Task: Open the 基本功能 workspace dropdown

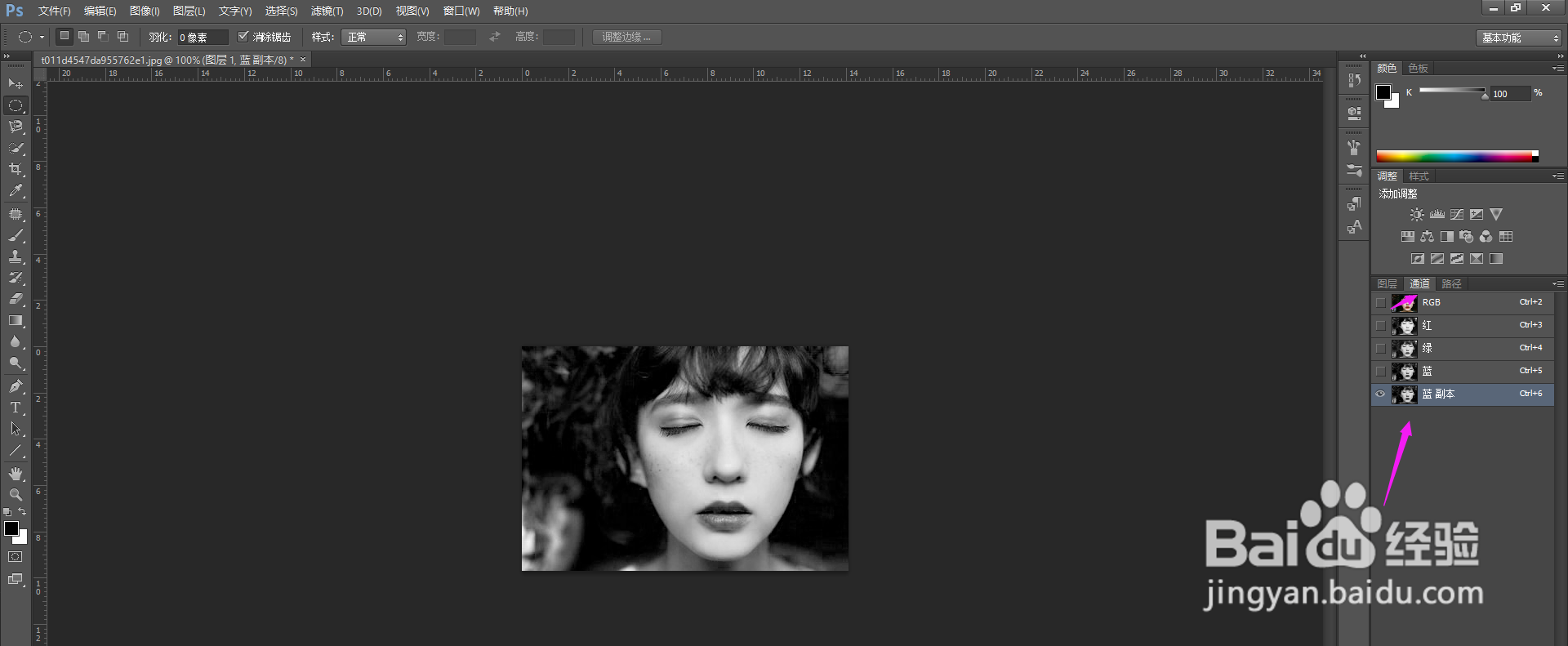Action: (1518, 38)
